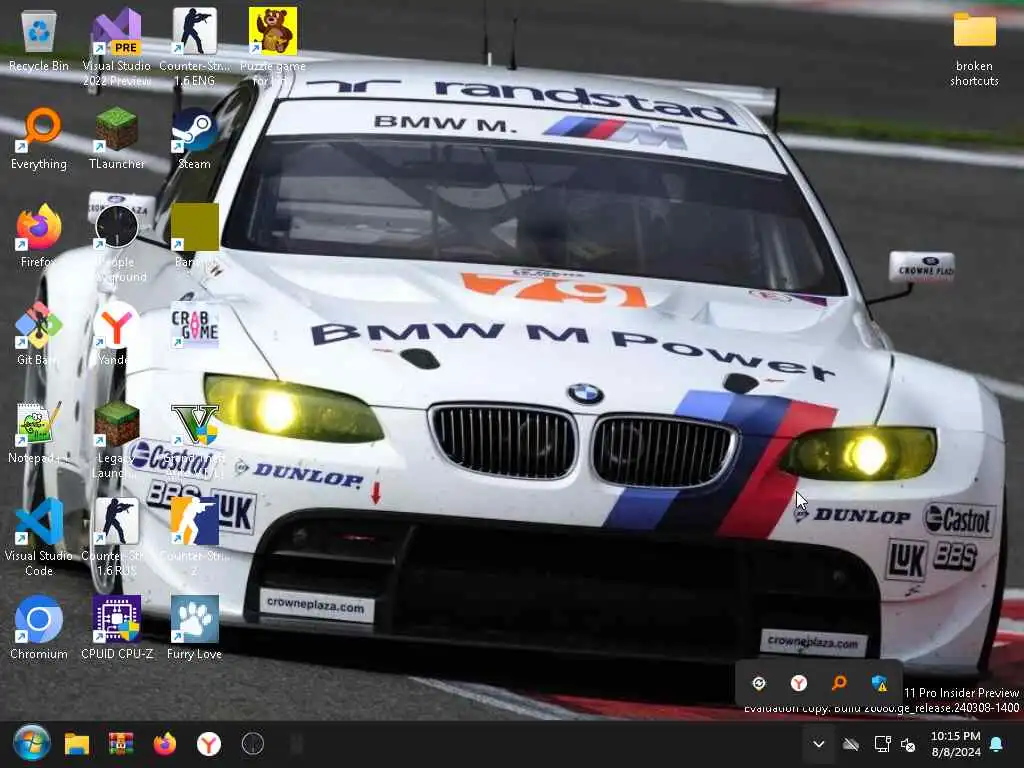Click the Yandex browser taskbar icon
1024x768 pixels.
click(209, 744)
